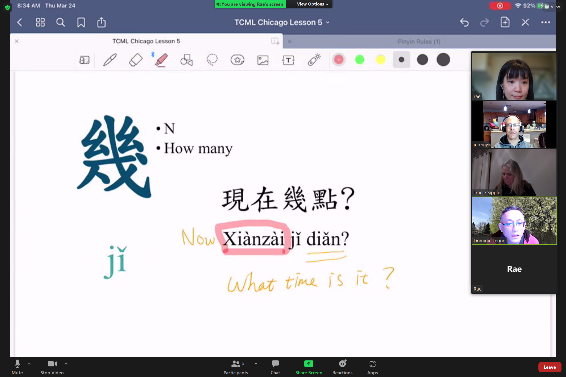The image size is (566, 377).
Task: Expand the audio options caret
Action: point(29,364)
